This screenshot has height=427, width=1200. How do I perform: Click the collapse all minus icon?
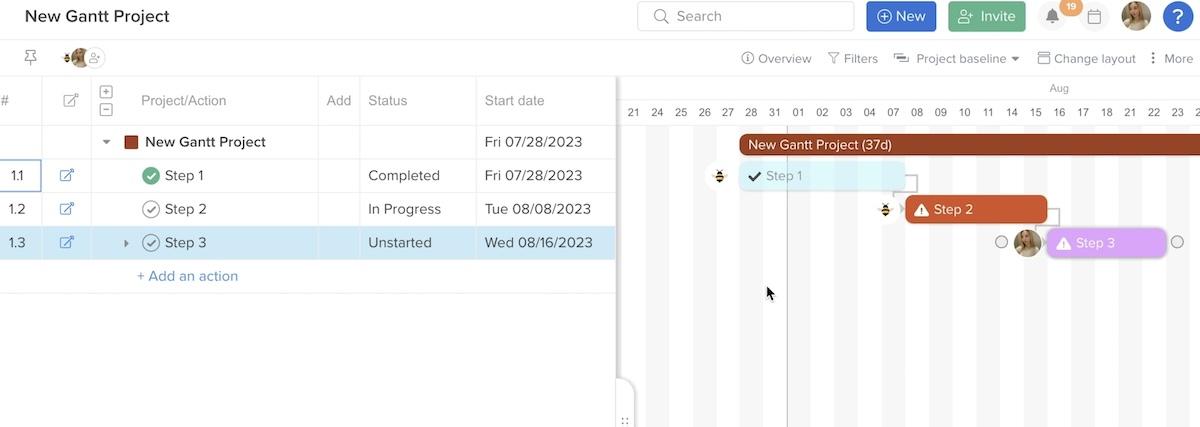[106, 109]
